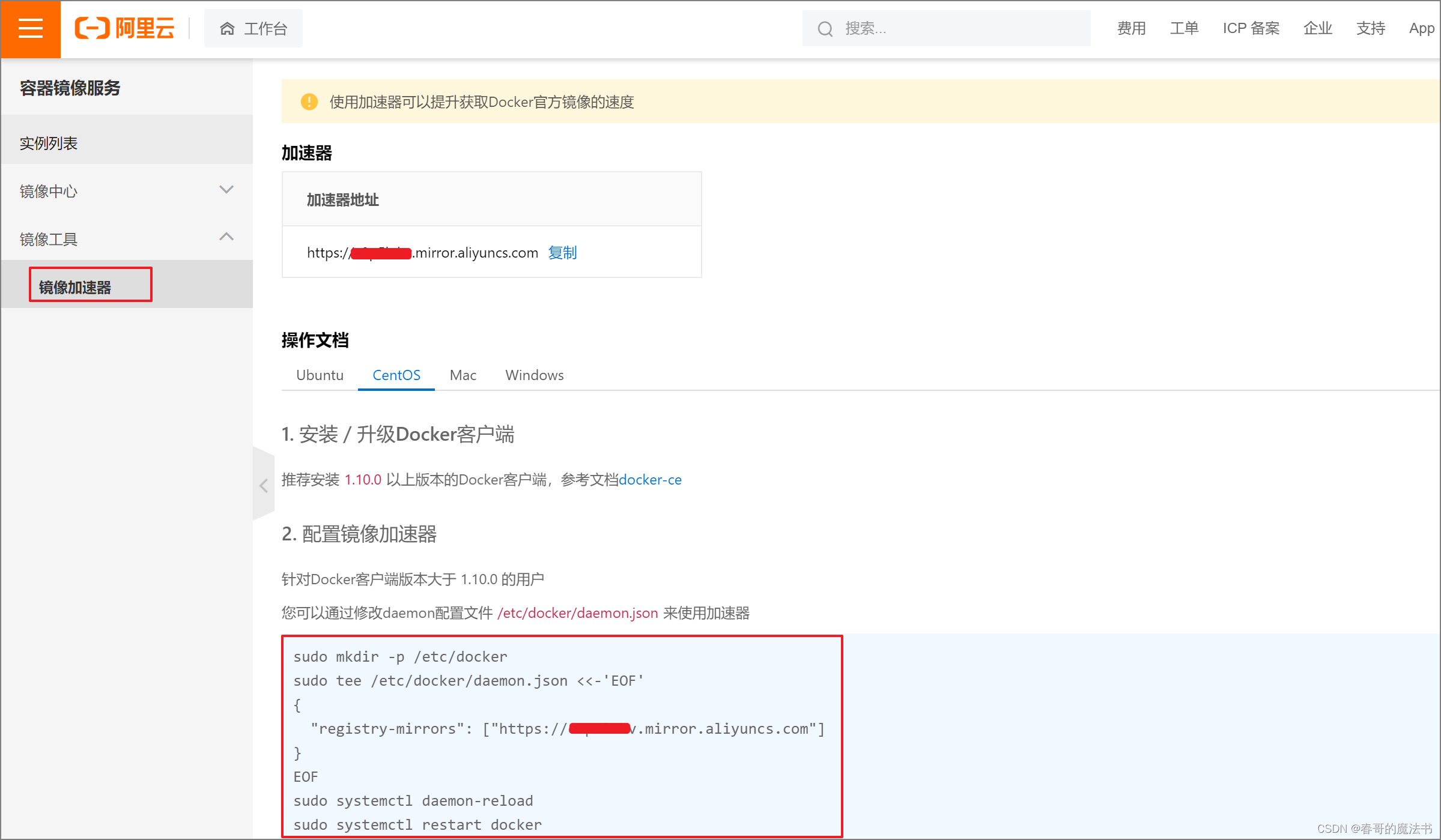Open the hamburger main menu
Screen dimensions: 1441x840
[x=31, y=29]
